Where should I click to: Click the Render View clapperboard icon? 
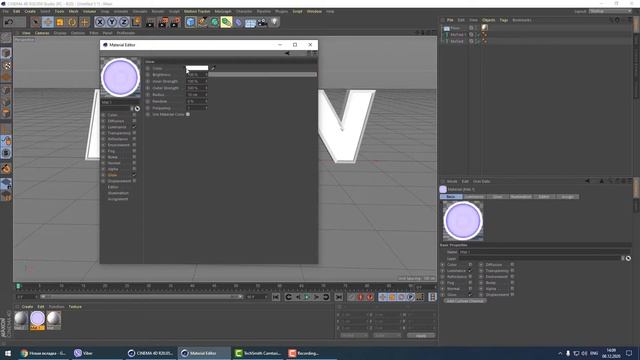(x=150, y=22)
